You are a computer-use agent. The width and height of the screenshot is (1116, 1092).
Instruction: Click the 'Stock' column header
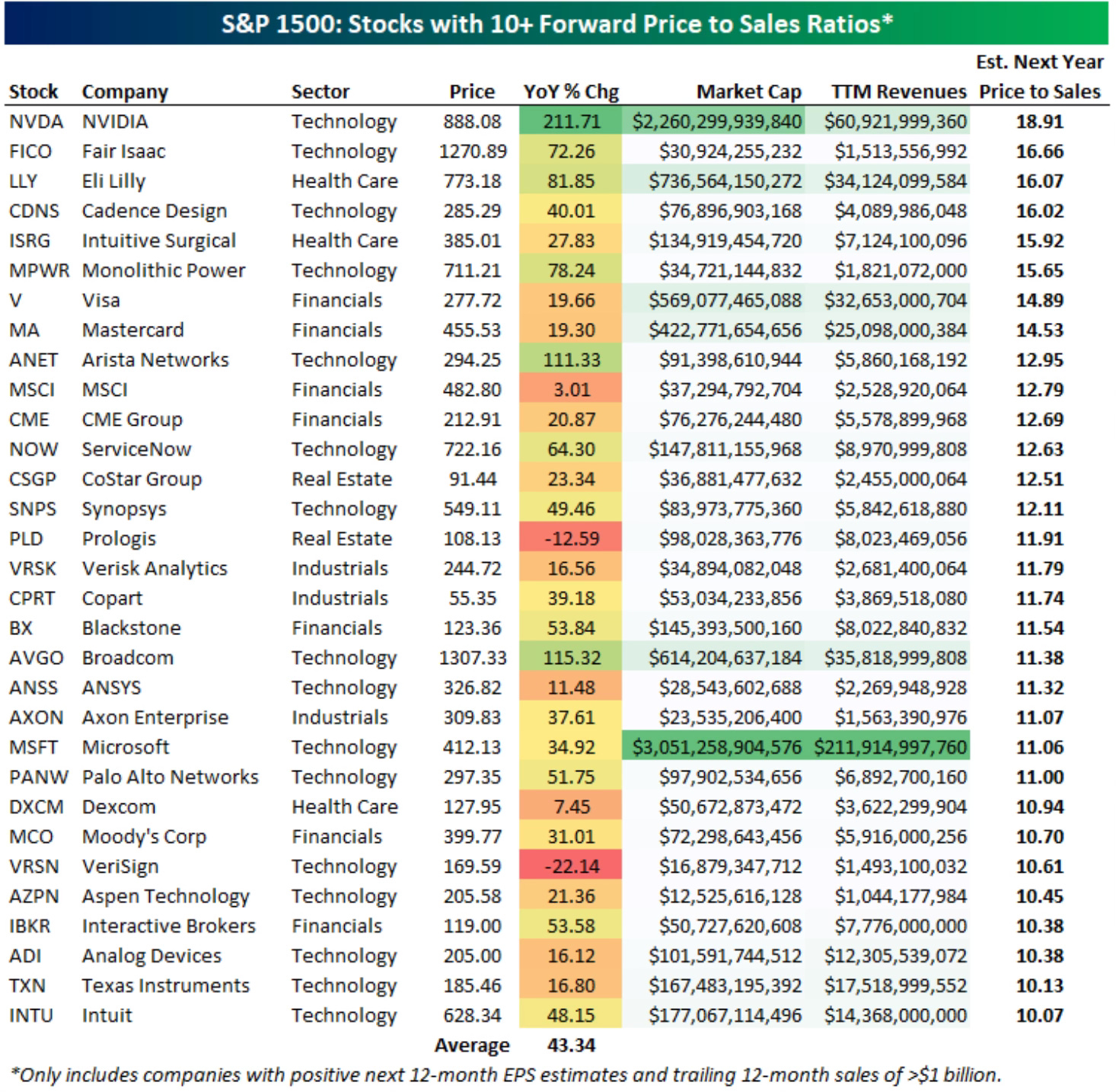pyautogui.click(x=33, y=91)
